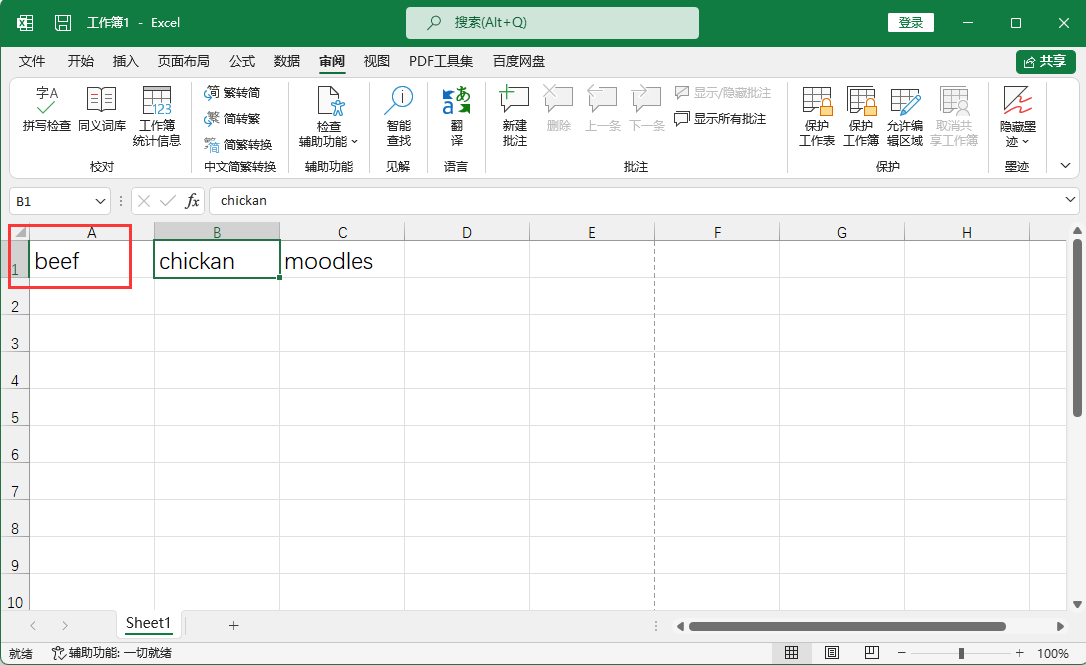Screen dimensions: 1086x665
Task: Open the 隐藏墨迹 hide ink dropdown
Action: (1017, 116)
